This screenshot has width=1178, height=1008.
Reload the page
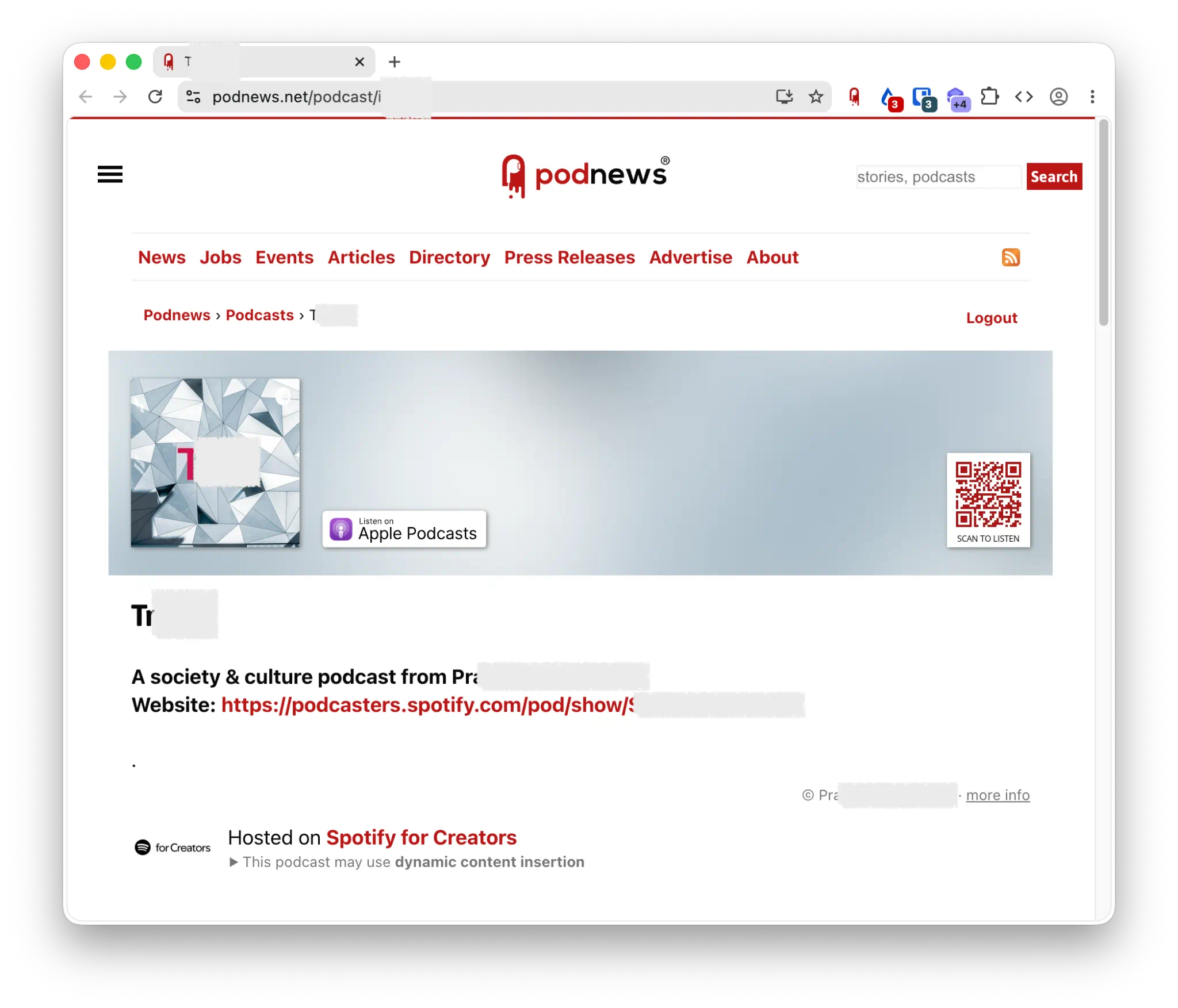point(155,97)
